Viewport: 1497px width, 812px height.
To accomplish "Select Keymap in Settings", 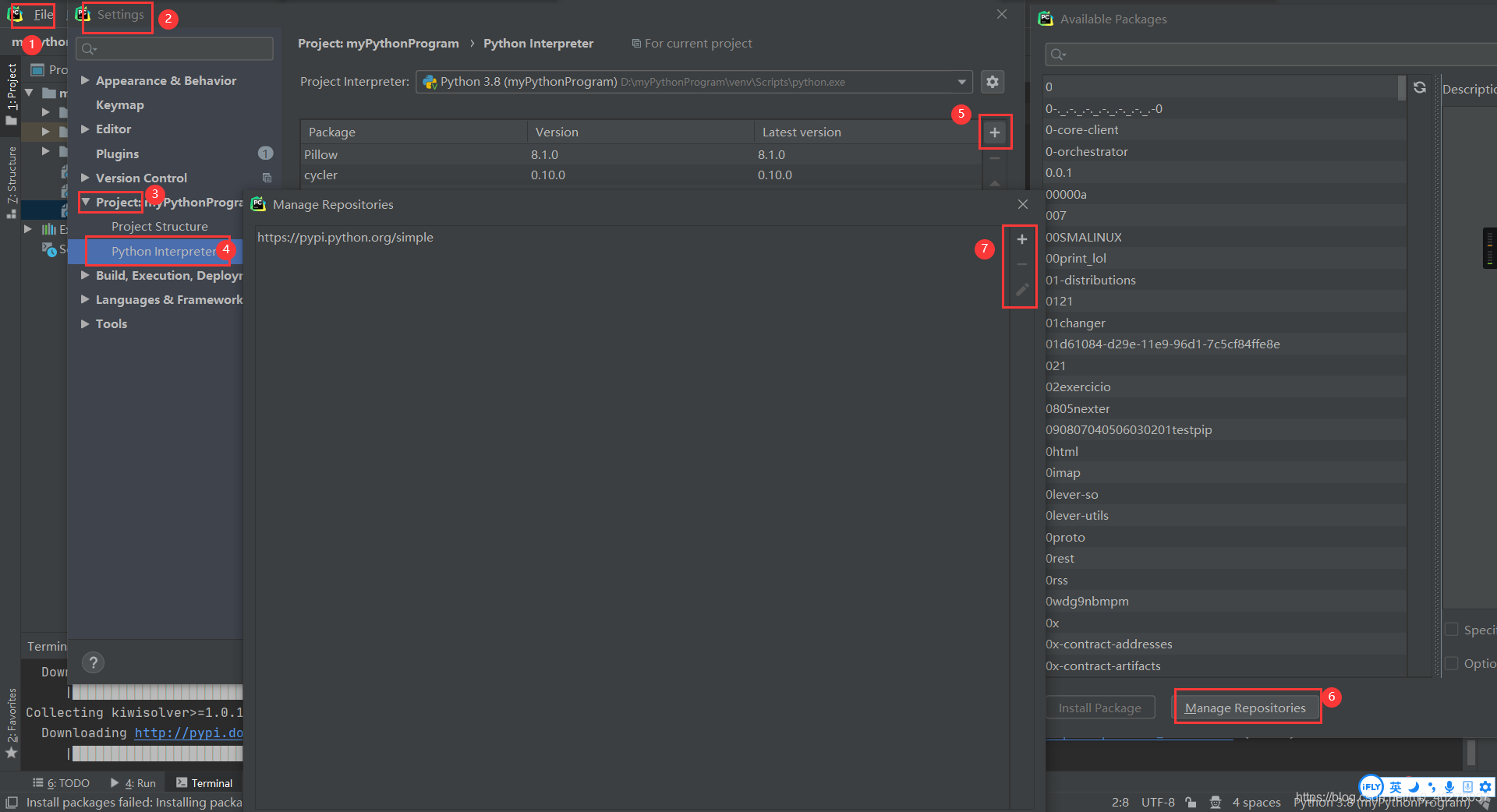I will tap(119, 104).
